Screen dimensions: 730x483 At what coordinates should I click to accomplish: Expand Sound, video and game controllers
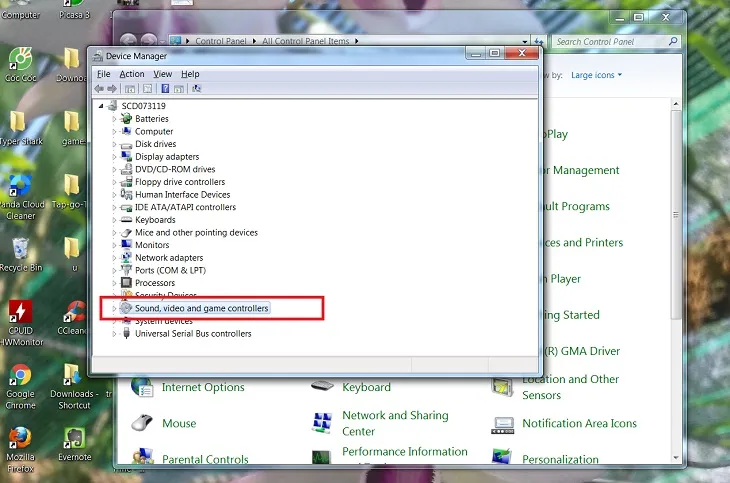[114, 309]
